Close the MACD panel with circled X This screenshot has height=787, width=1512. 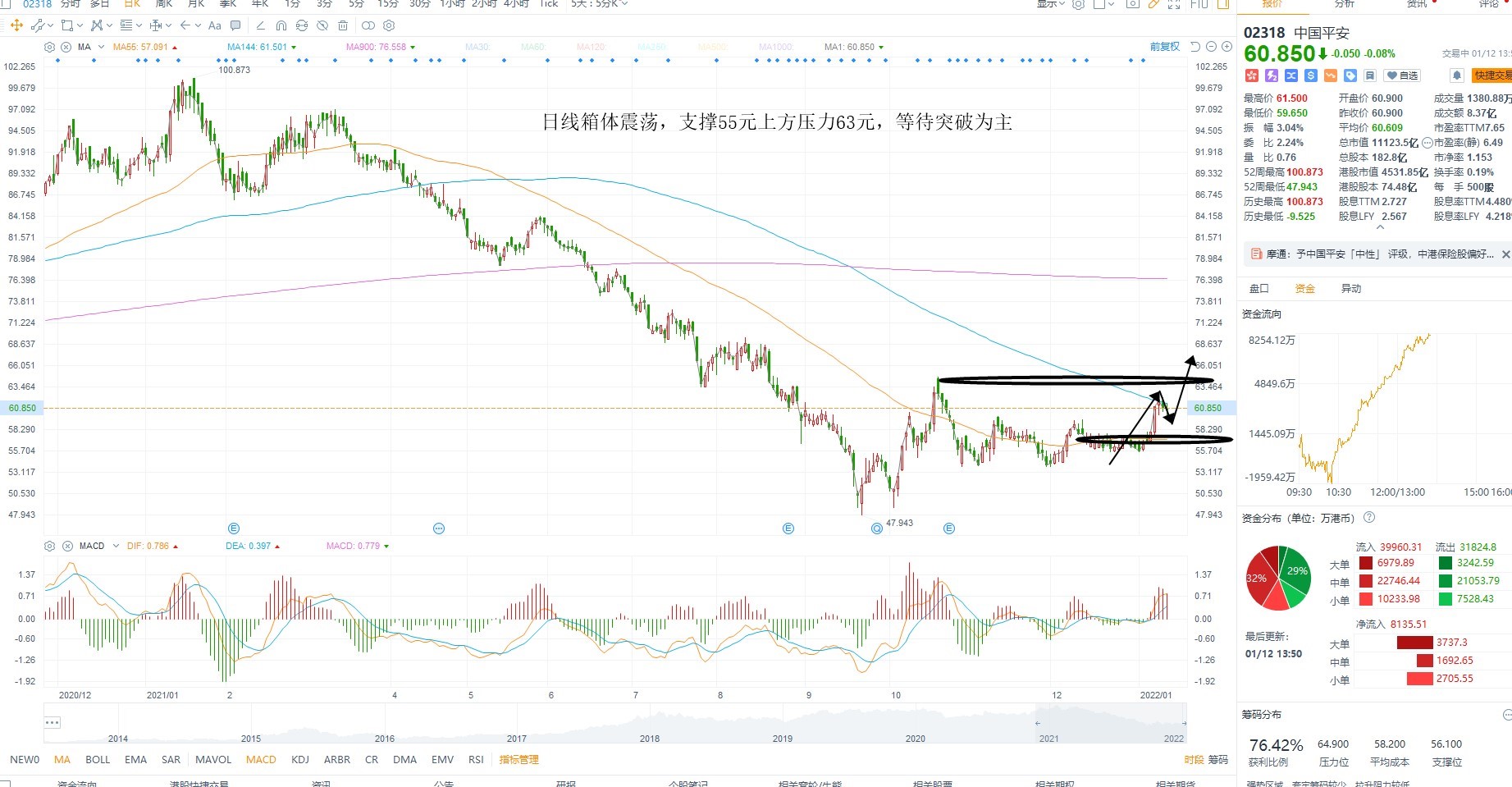[66, 546]
